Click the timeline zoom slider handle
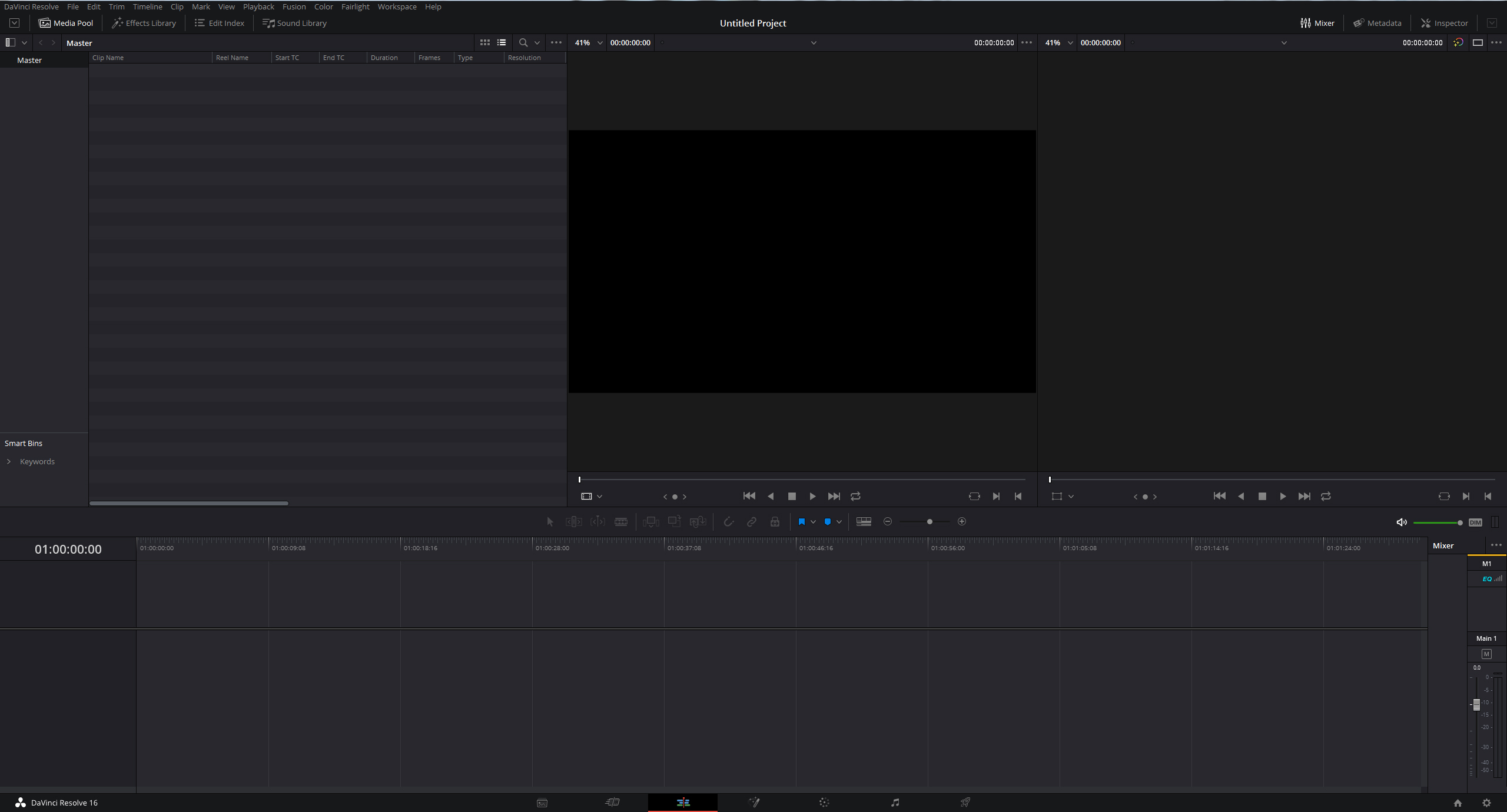The image size is (1507, 812). pos(930,522)
